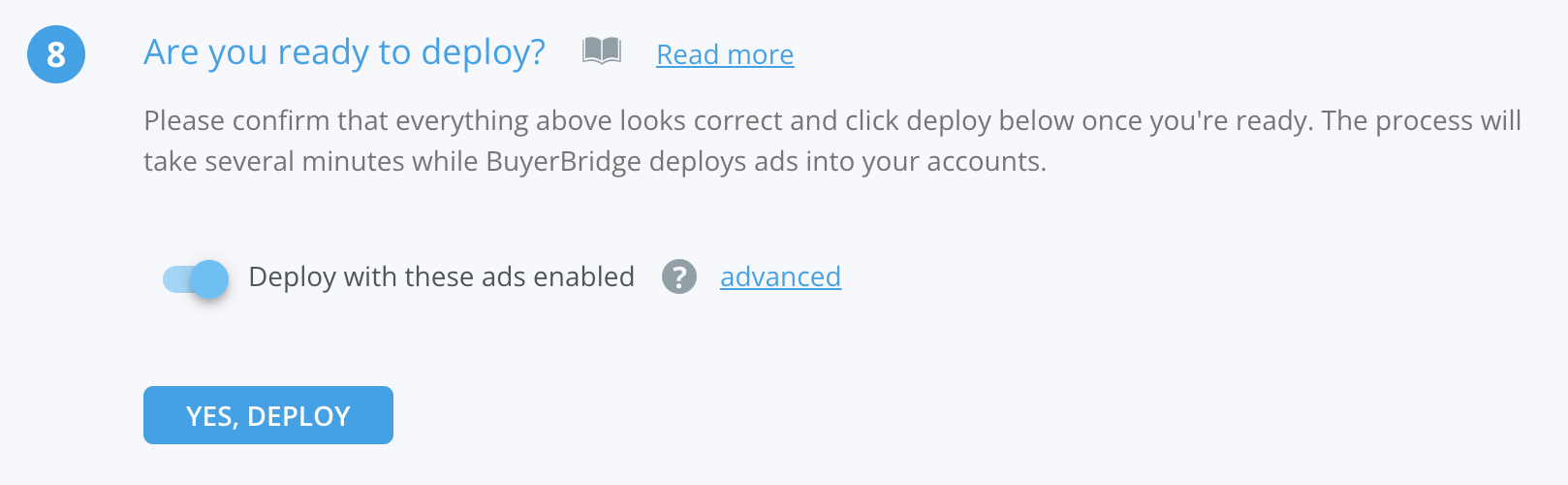Click the underlined advanced link
Viewport: 1568px width, 485px height.
(x=780, y=277)
